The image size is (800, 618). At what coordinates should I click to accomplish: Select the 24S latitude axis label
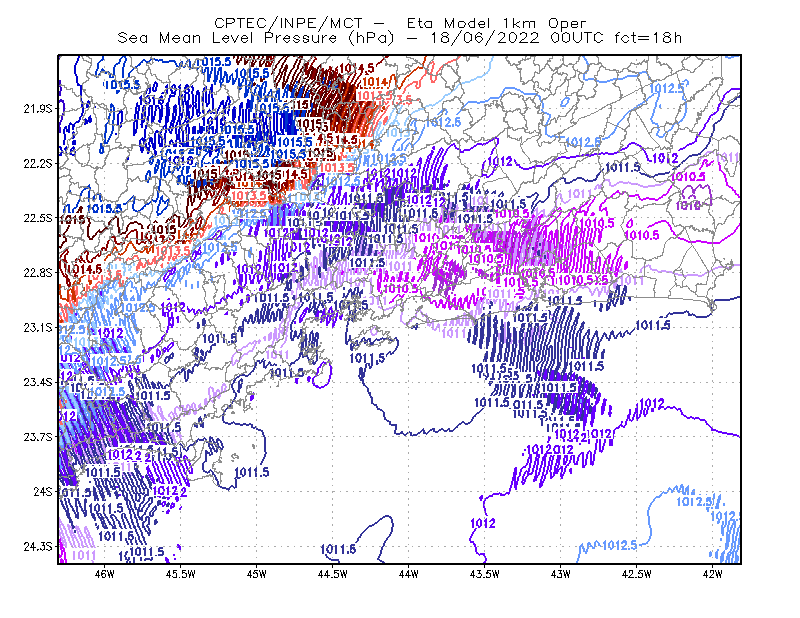(42, 491)
